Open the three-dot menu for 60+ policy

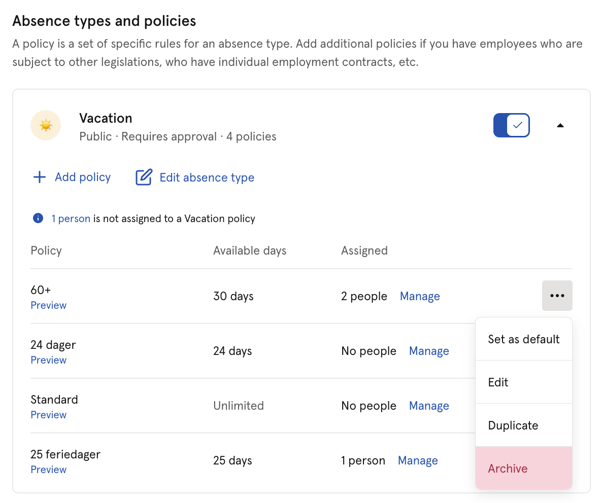(x=557, y=296)
